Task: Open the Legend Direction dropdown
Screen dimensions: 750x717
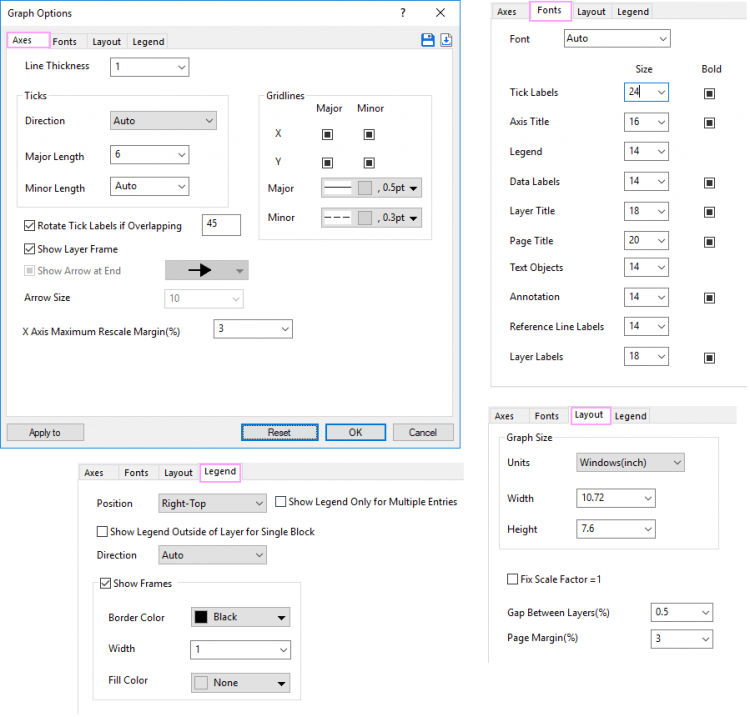Action: point(212,555)
